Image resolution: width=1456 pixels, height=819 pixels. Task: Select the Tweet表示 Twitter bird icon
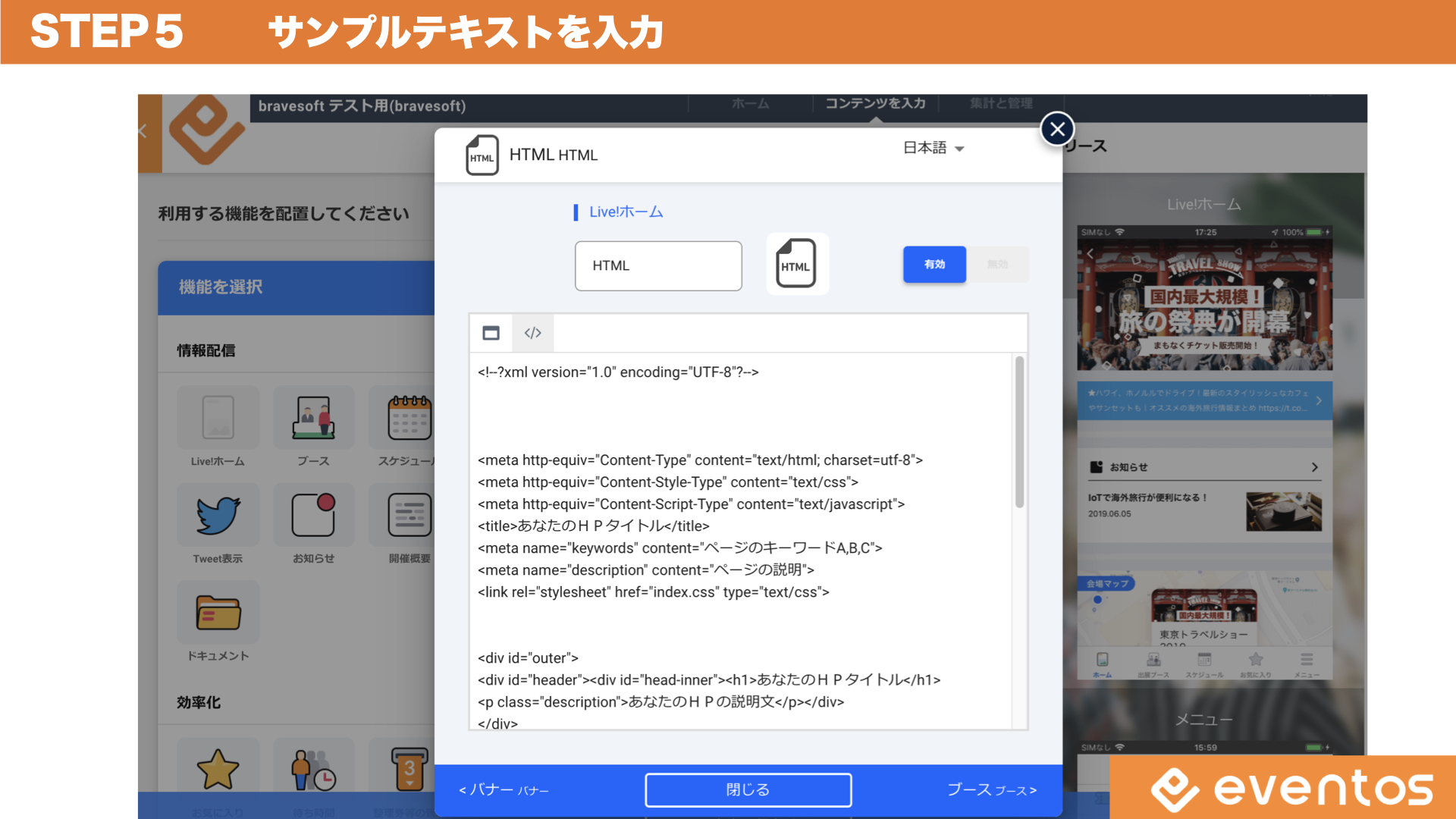pos(218,515)
